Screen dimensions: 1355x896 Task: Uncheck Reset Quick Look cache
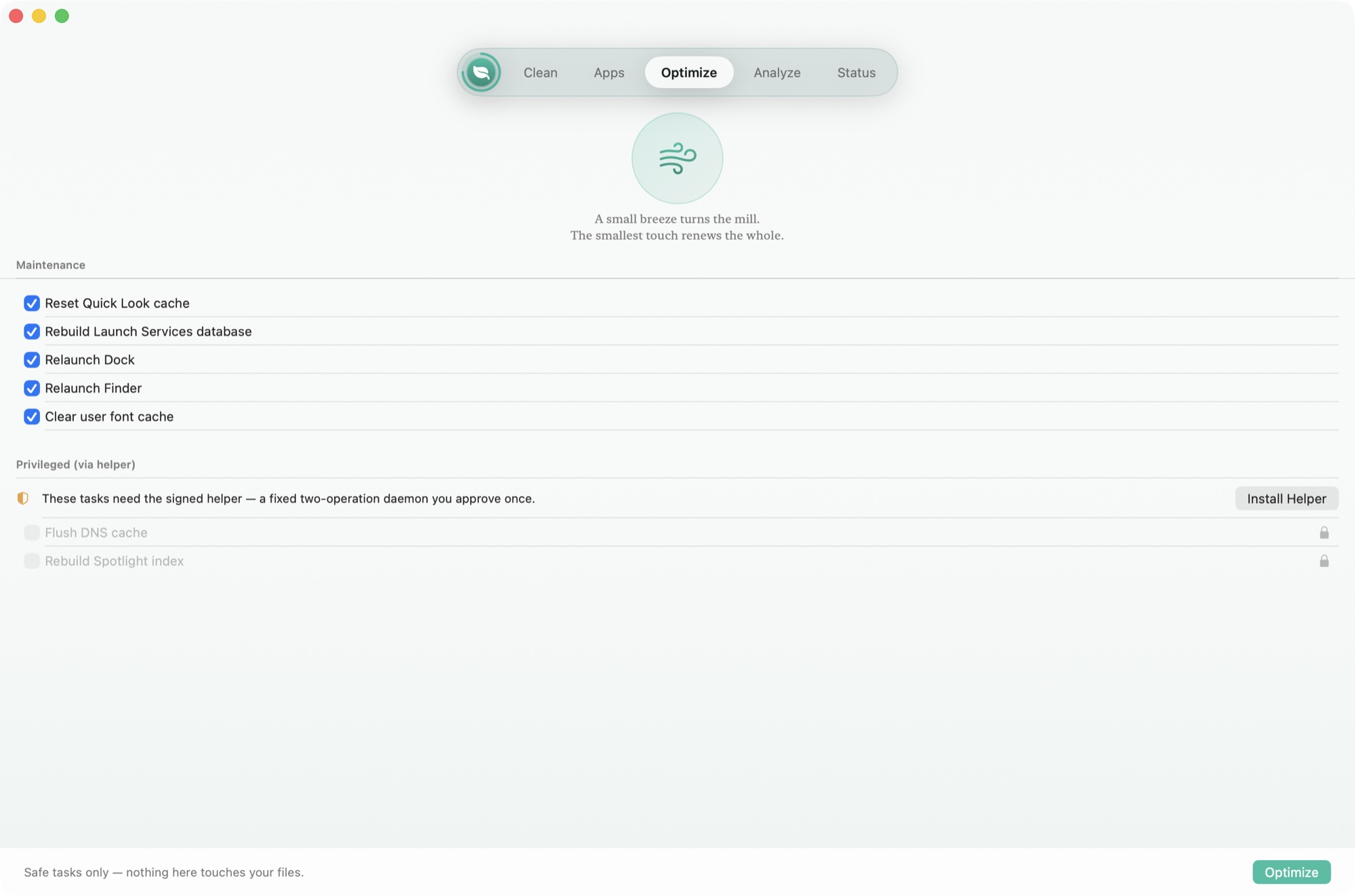tap(32, 303)
